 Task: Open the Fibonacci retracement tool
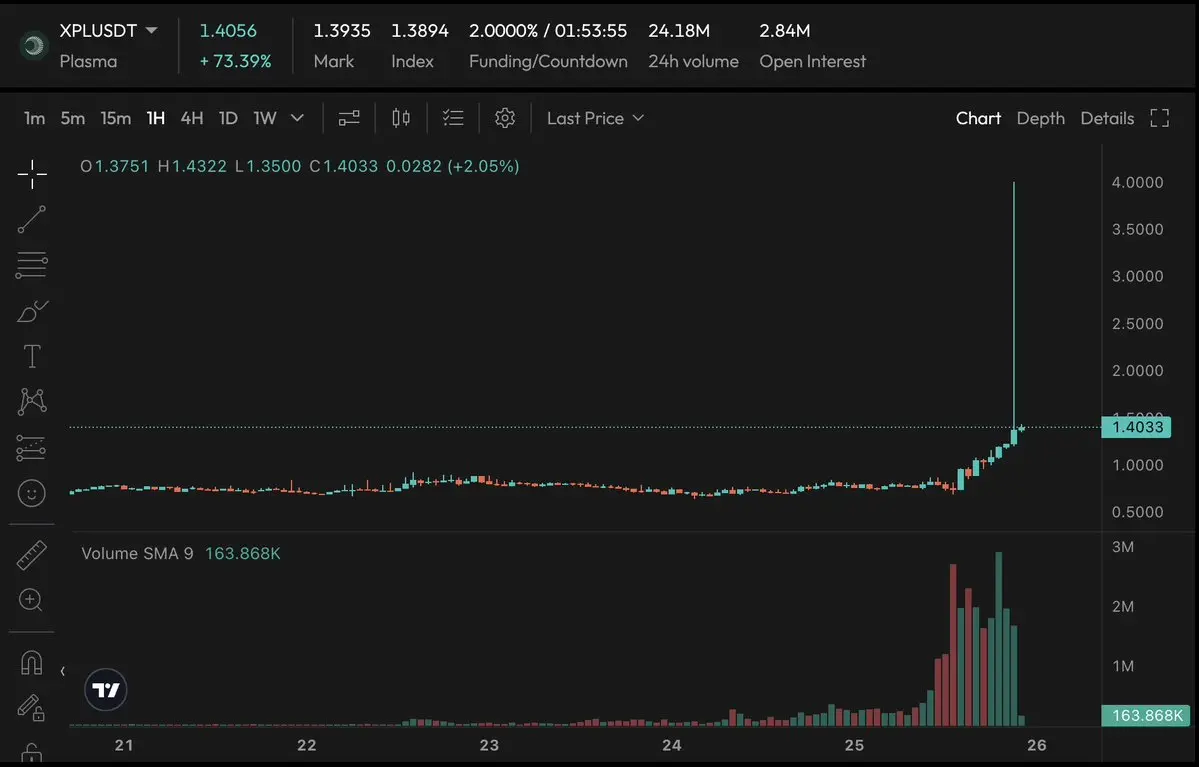32,265
